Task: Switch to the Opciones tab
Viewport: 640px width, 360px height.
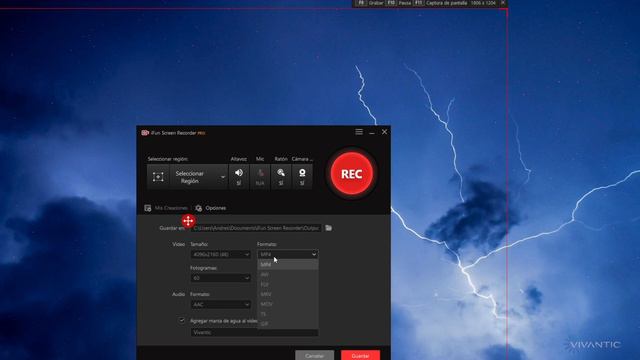Action: [211, 208]
